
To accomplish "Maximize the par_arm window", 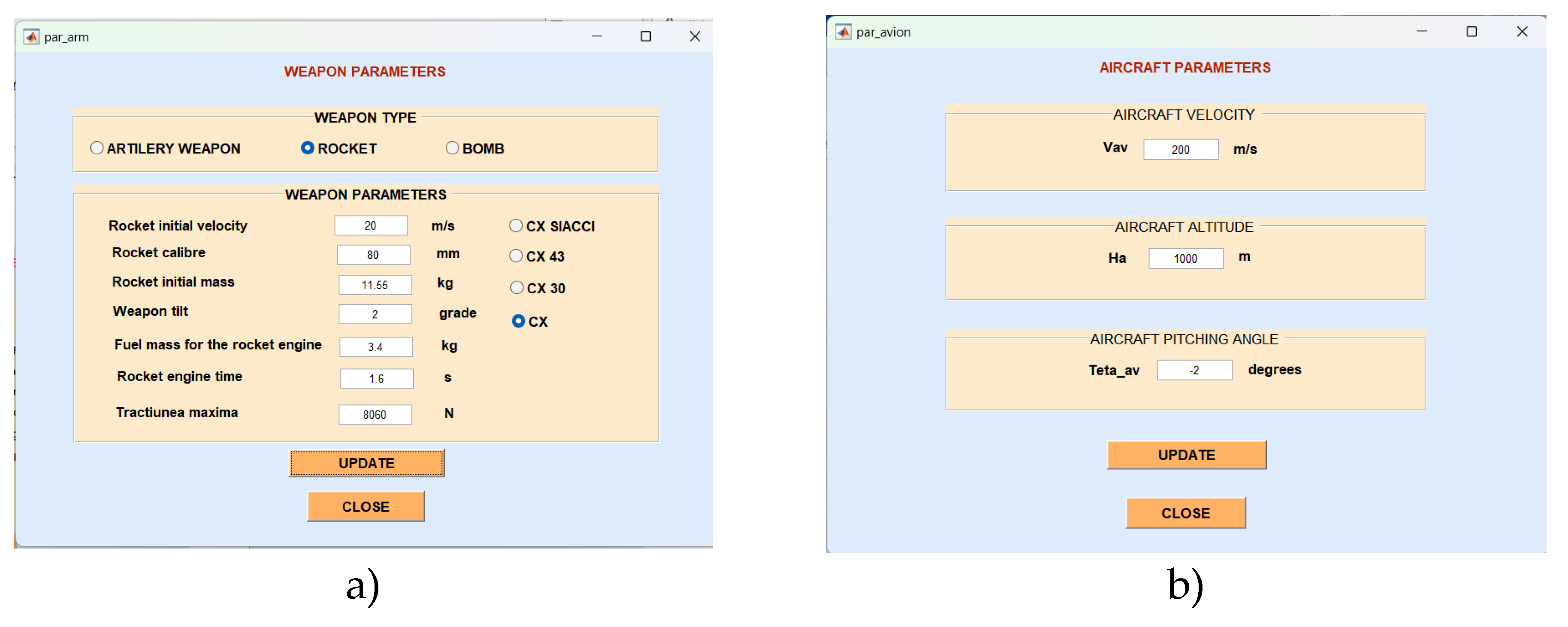I will [645, 36].
